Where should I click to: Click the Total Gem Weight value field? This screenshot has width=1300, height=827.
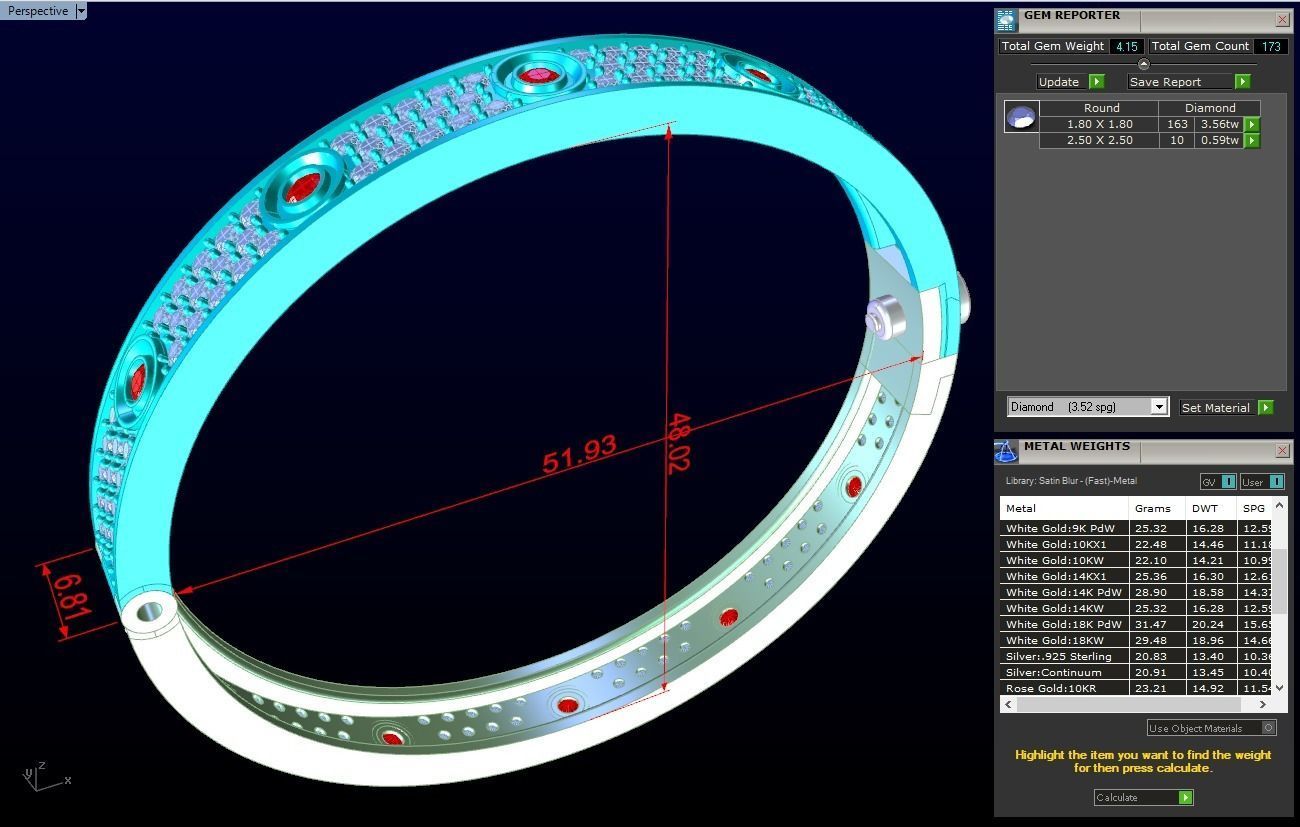pyautogui.click(x=1127, y=46)
